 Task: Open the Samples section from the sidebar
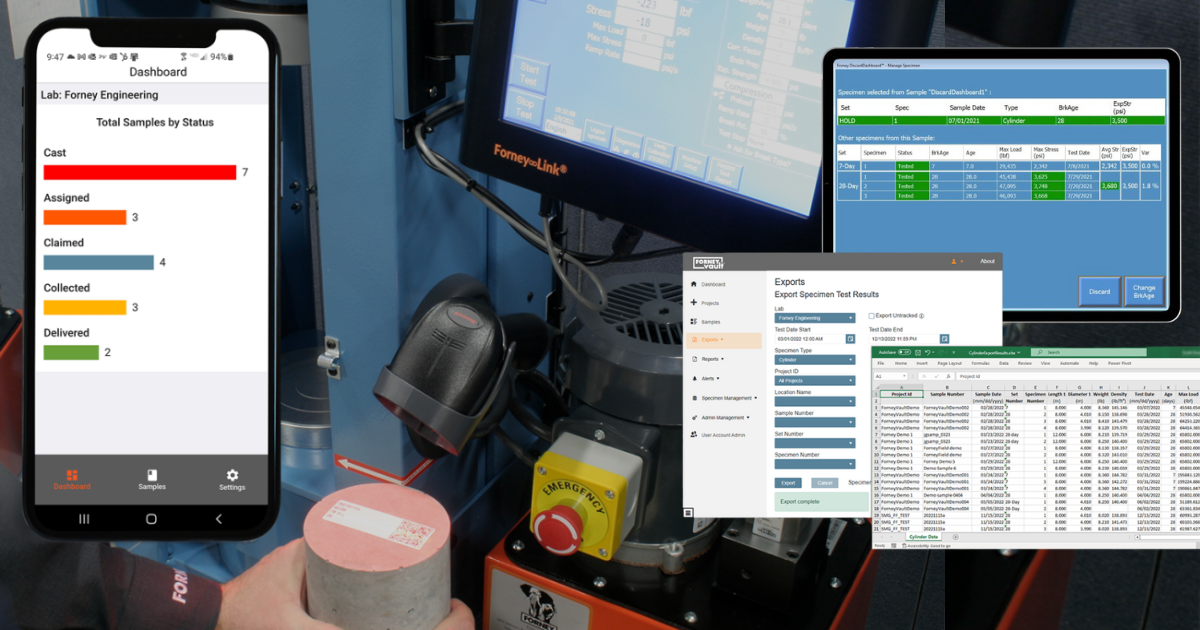(x=694, y=322)
